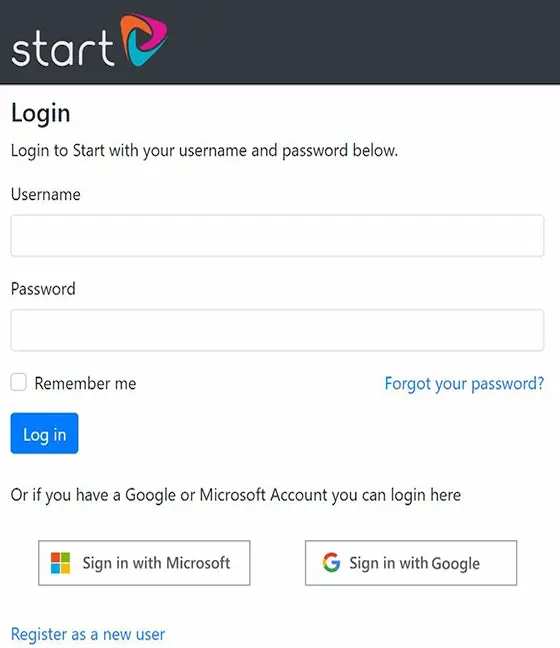
Task: Click the Microsoft four-square logo icon
Action: tap(60, 563)
